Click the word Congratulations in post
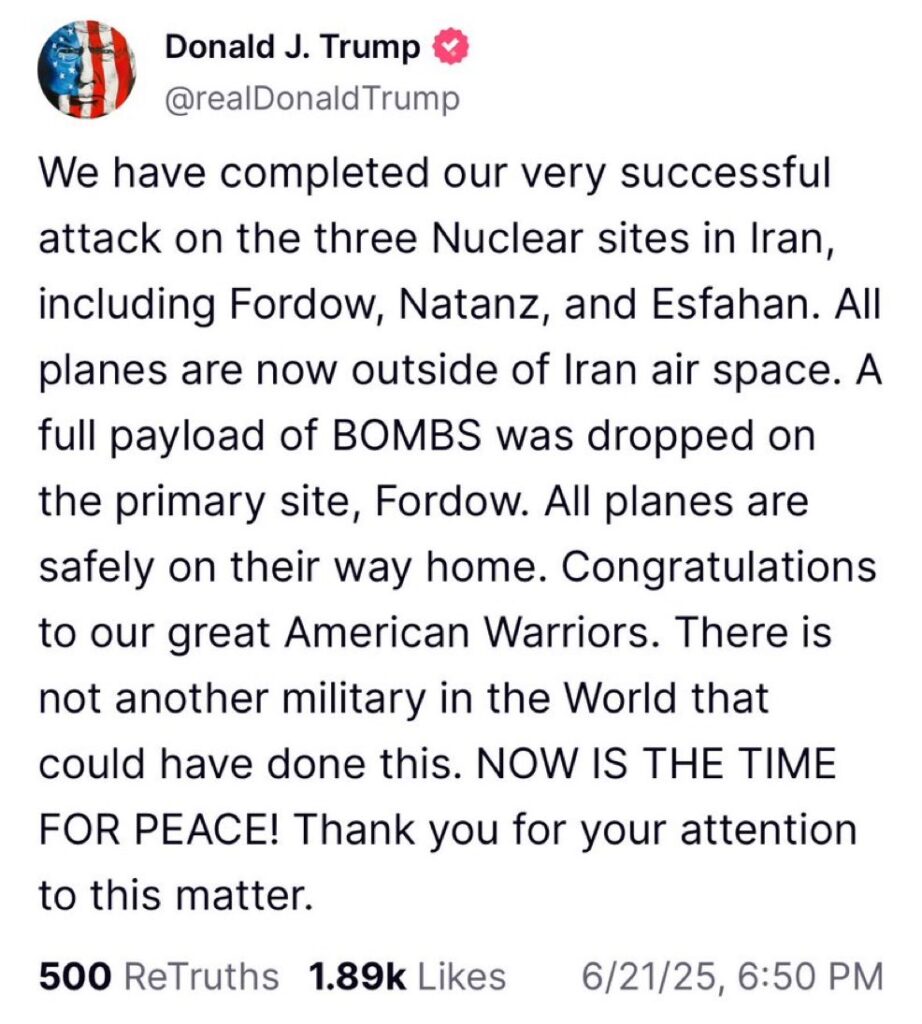This screenshot has height=1024, width=922. pos(718,567)
